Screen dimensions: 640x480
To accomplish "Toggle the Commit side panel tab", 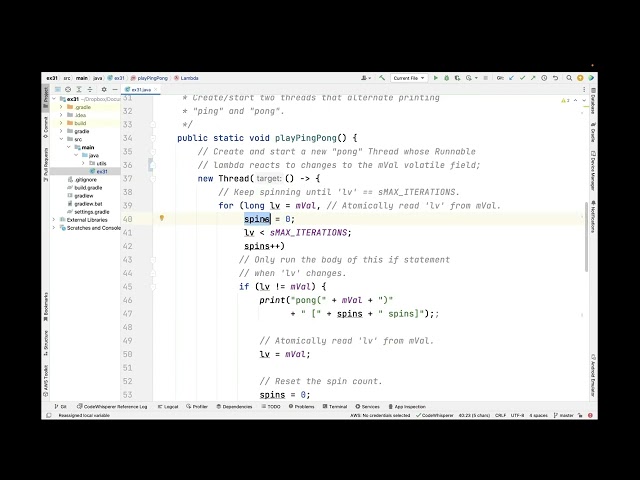I will click(46, 127).
